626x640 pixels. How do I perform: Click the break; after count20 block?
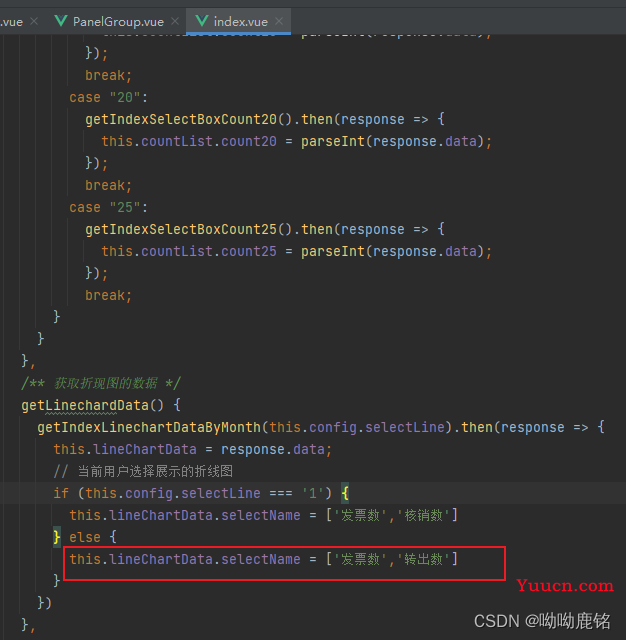[x=109, y=186]
